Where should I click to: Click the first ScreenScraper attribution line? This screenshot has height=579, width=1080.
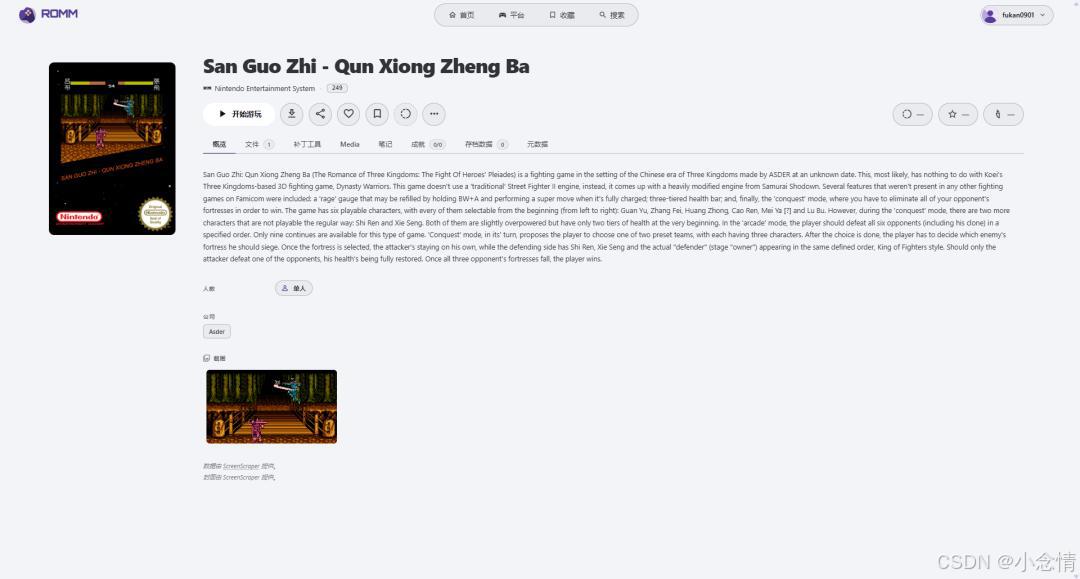tap(239, 466)
